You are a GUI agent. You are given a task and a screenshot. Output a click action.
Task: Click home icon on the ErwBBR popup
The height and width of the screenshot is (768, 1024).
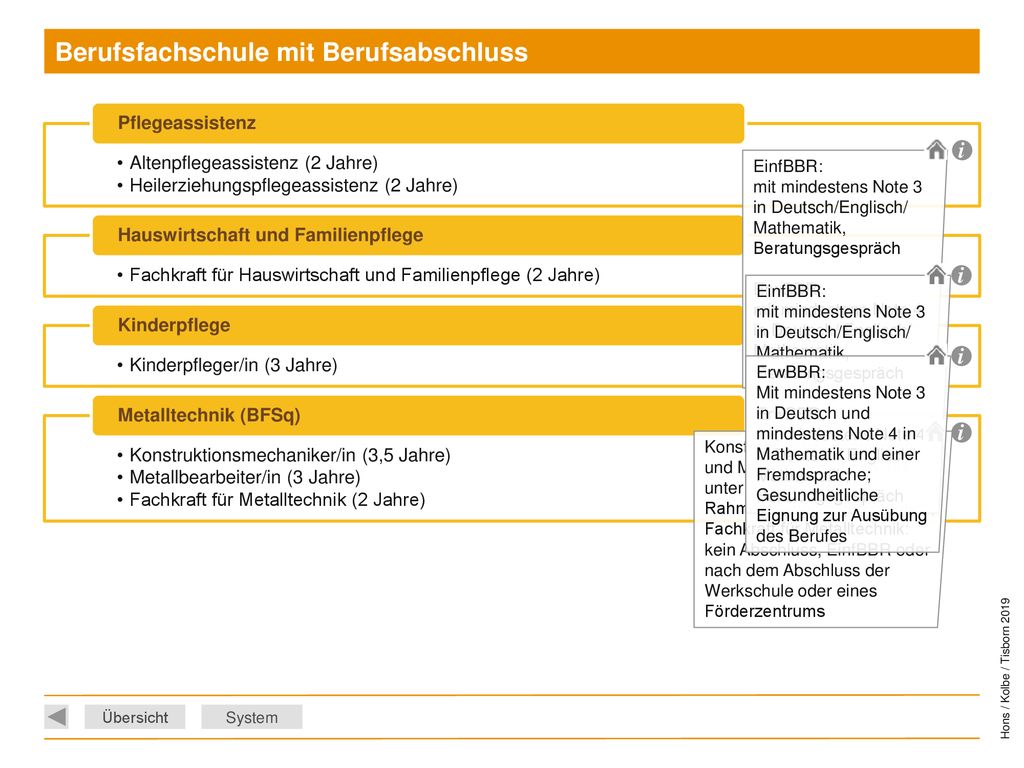[x=936, y=355]
